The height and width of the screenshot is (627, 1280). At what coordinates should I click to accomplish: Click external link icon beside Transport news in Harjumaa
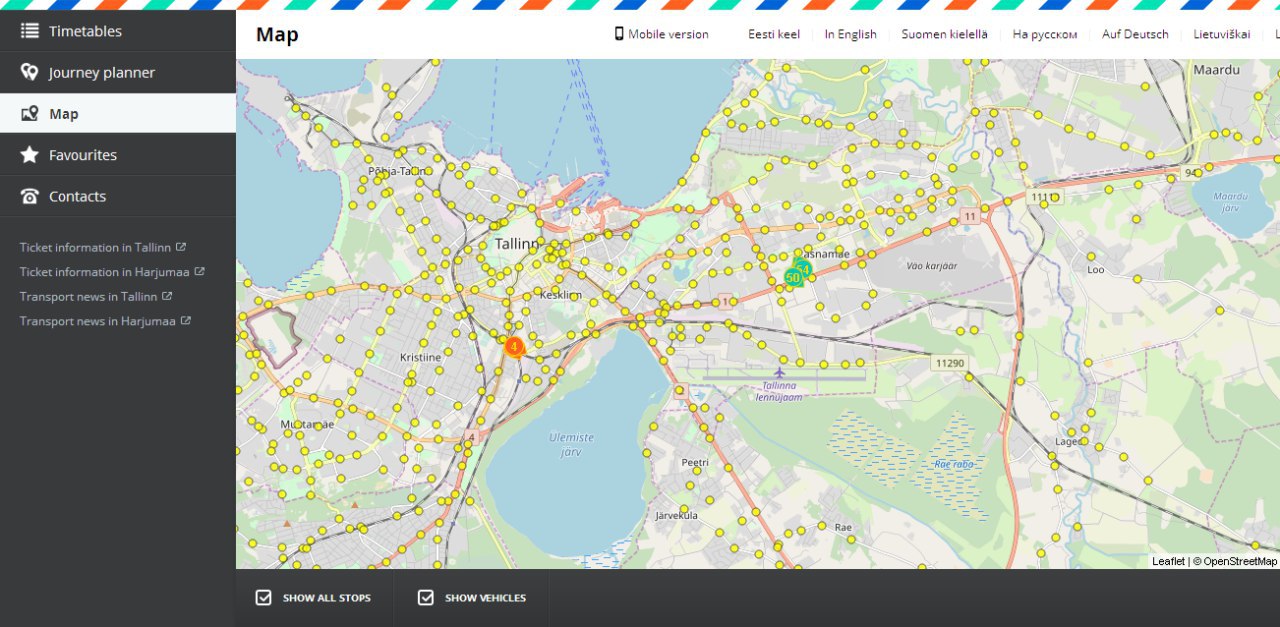[x=186, y=321]
